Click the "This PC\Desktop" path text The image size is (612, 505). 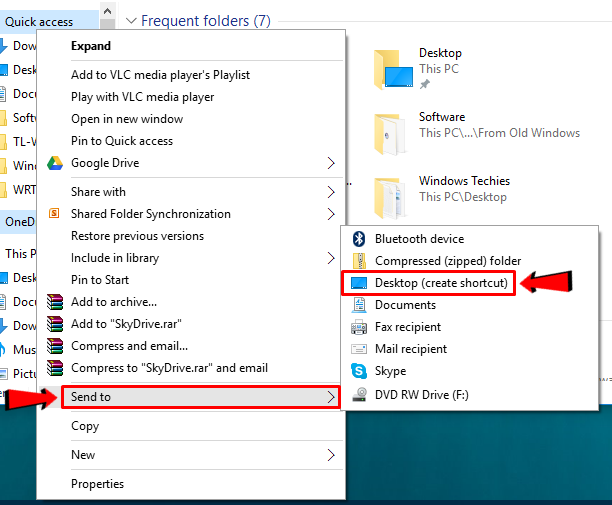463,197
